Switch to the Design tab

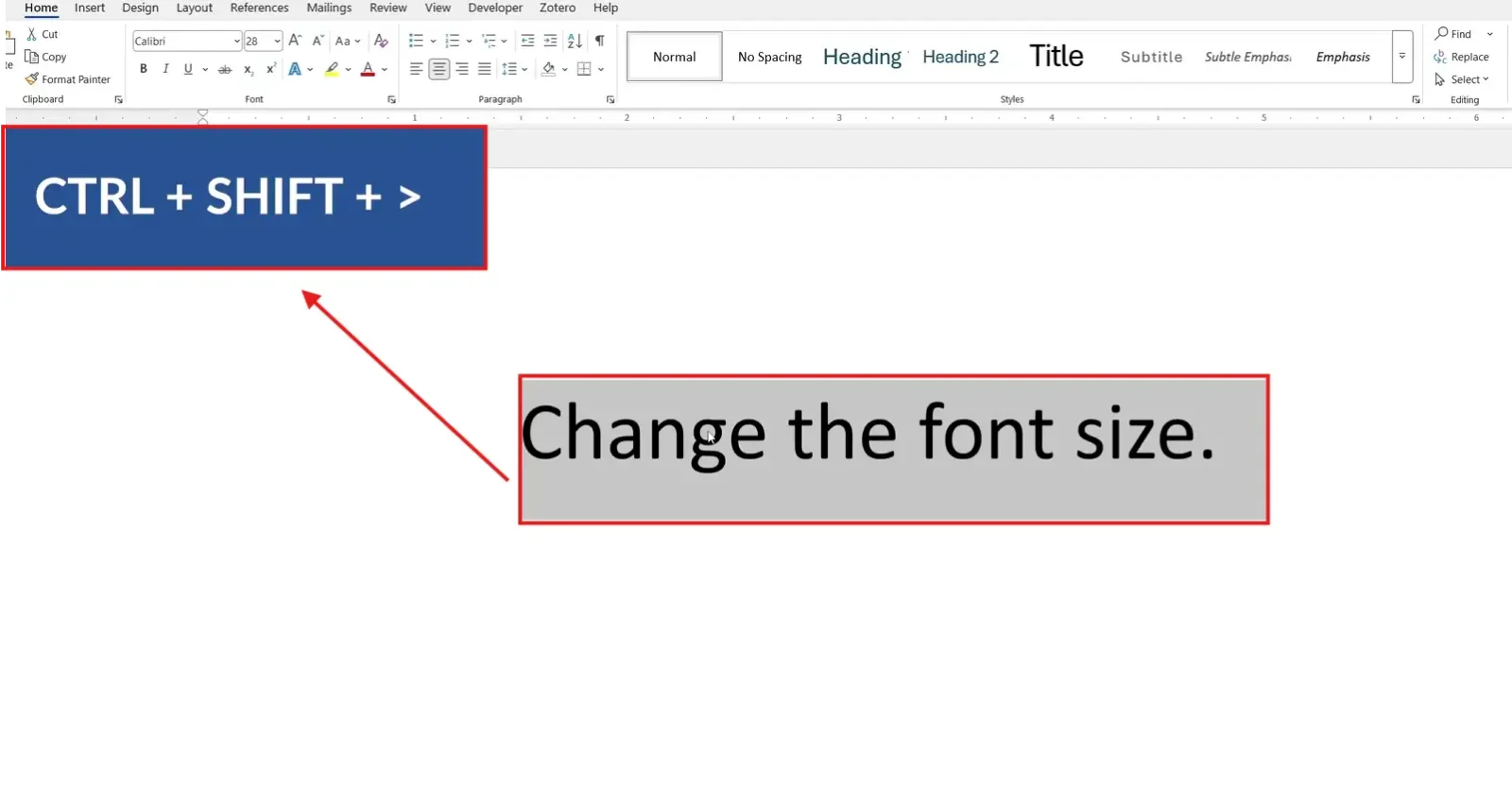click(x=140, y=8)
